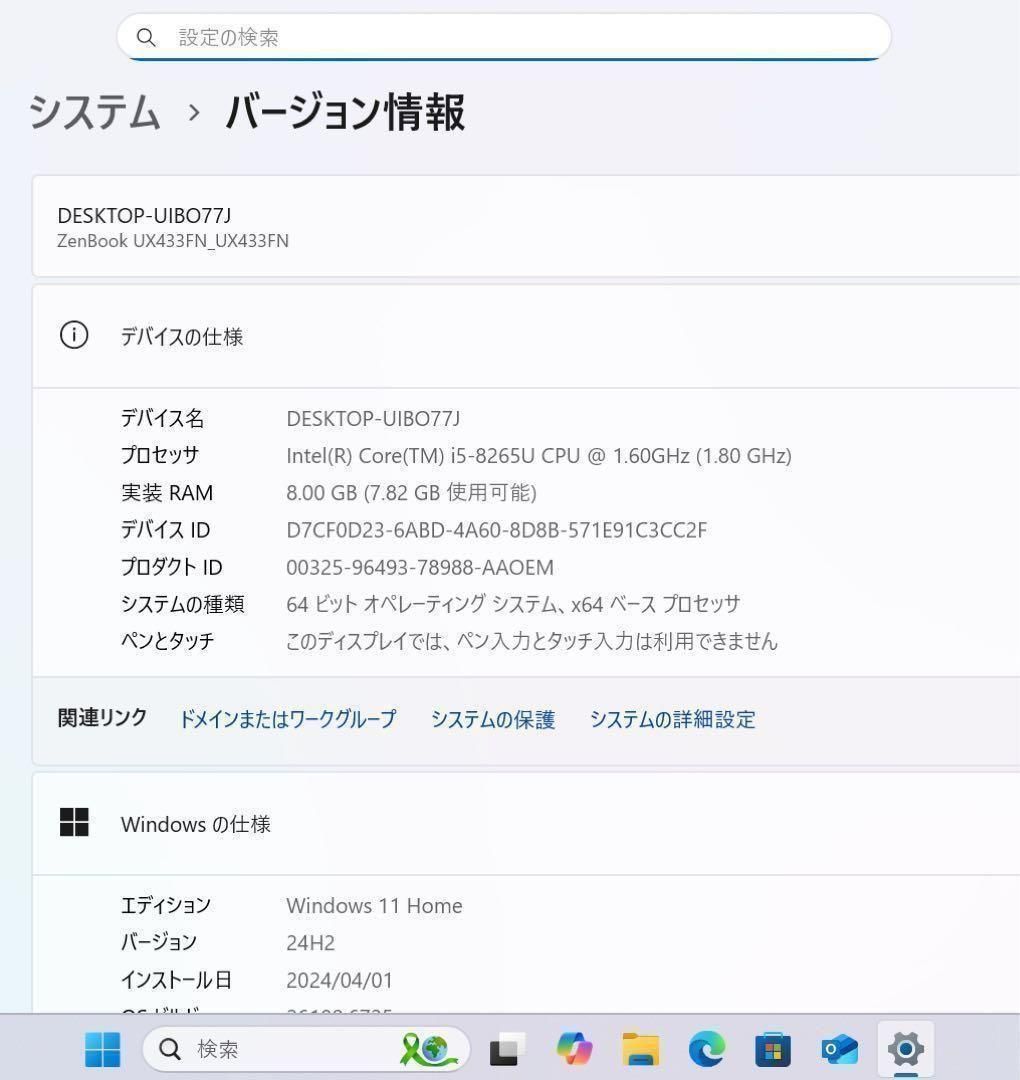
Task: Click the weather widget icon in taskbar search
Action: [430, 1049]
